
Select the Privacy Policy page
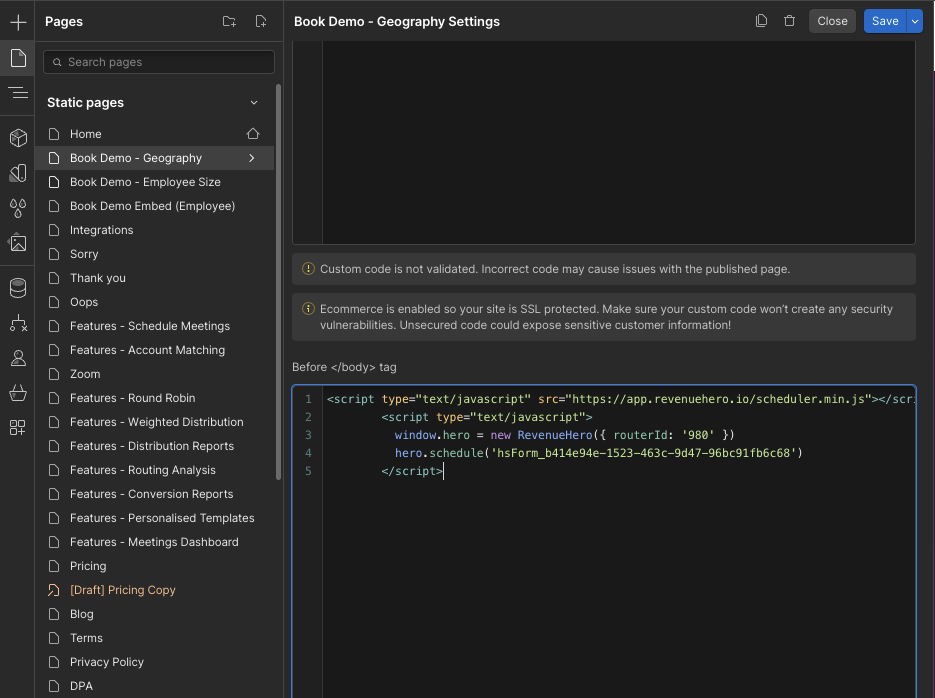[x=154, y=662]
